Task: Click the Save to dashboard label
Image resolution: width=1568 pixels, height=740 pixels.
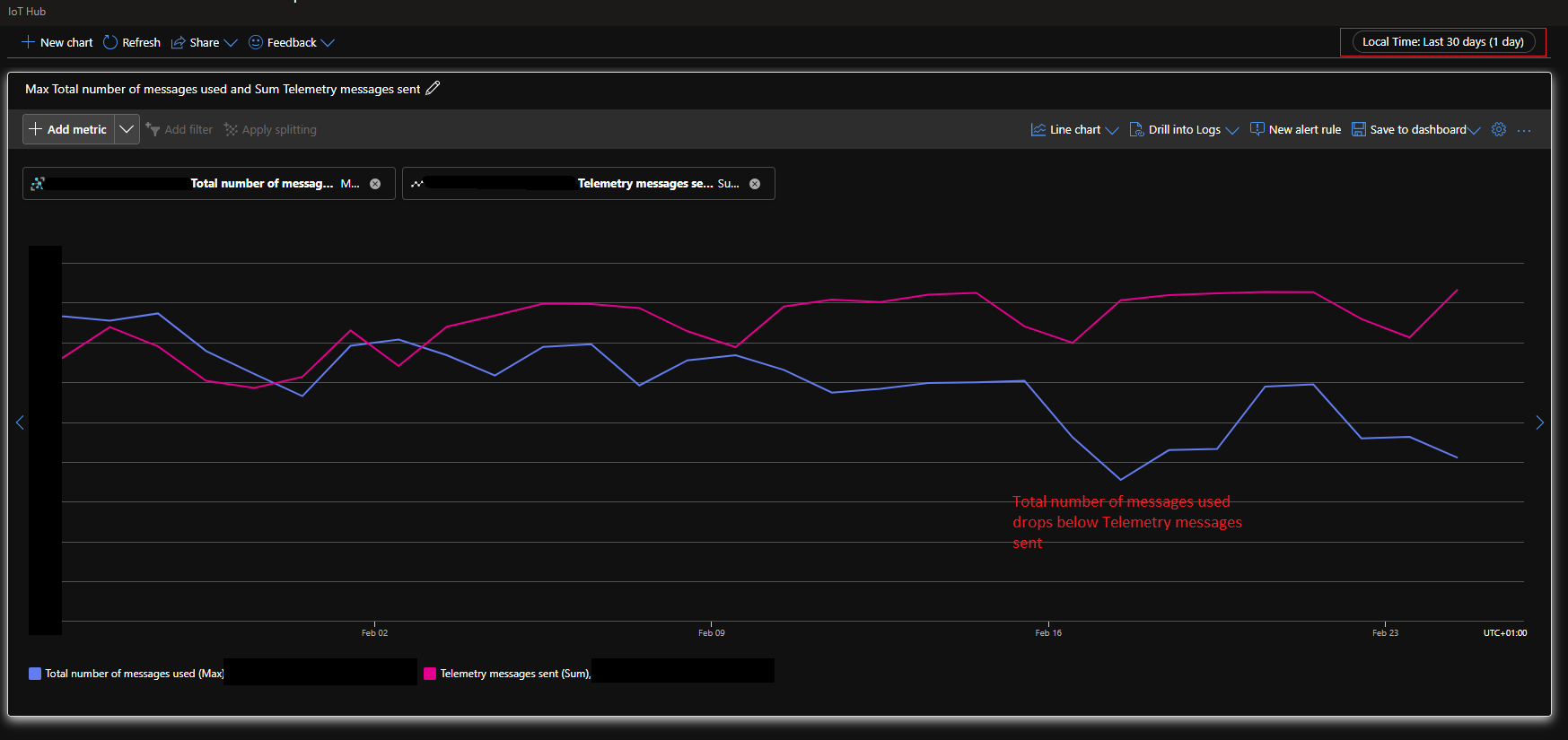Action: tap(1418, 129)
